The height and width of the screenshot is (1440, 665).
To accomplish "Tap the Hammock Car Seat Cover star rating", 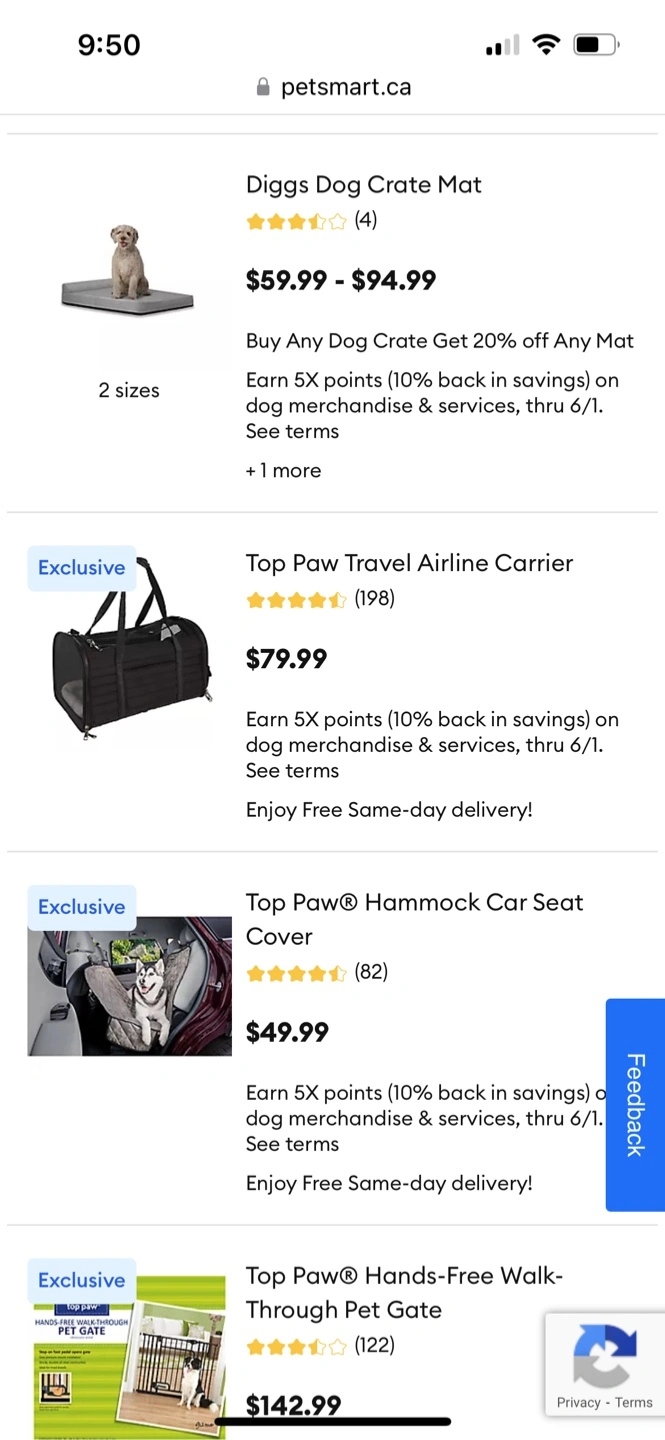I will pos(296,973).
